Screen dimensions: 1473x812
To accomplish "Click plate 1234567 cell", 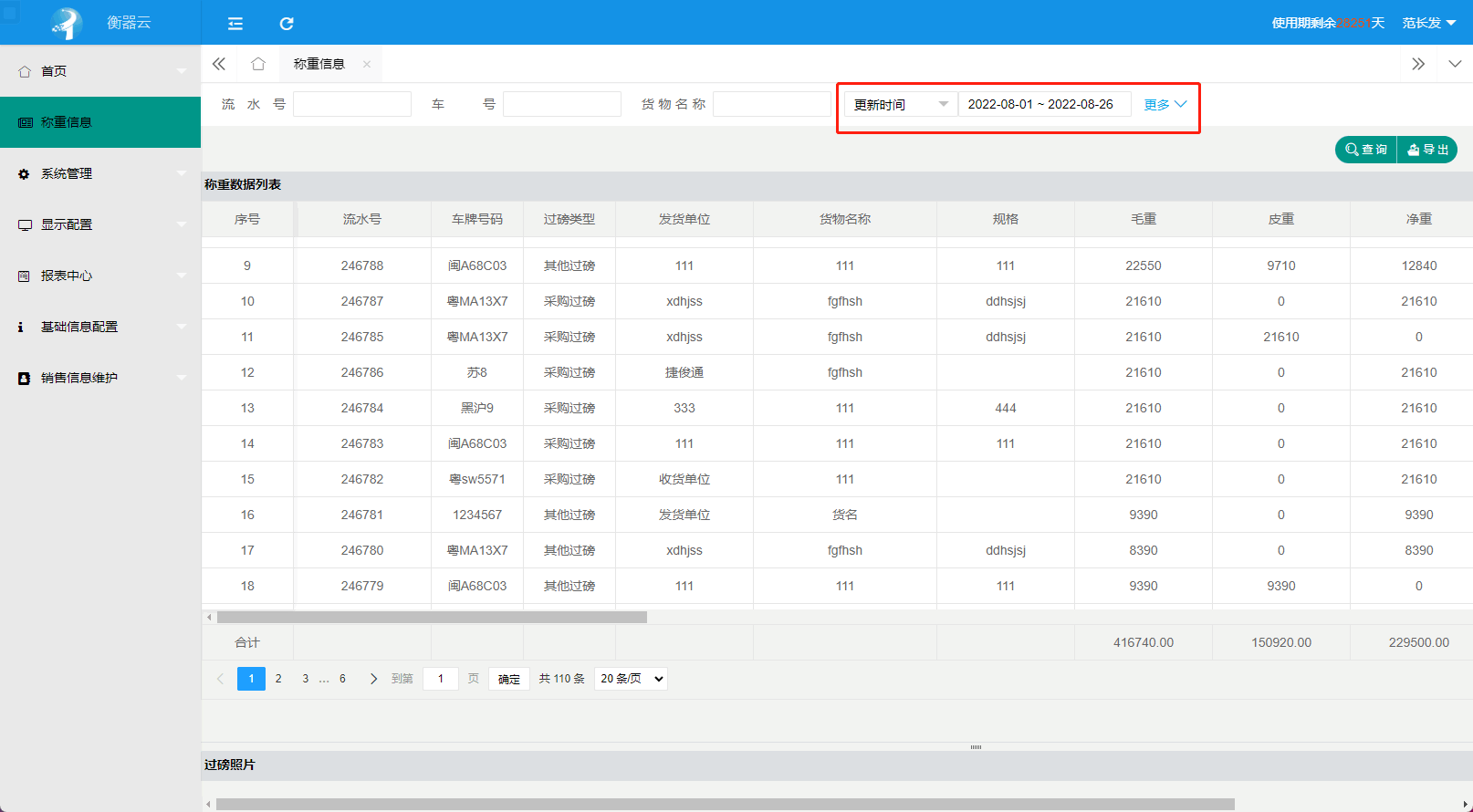I will 477,515.
